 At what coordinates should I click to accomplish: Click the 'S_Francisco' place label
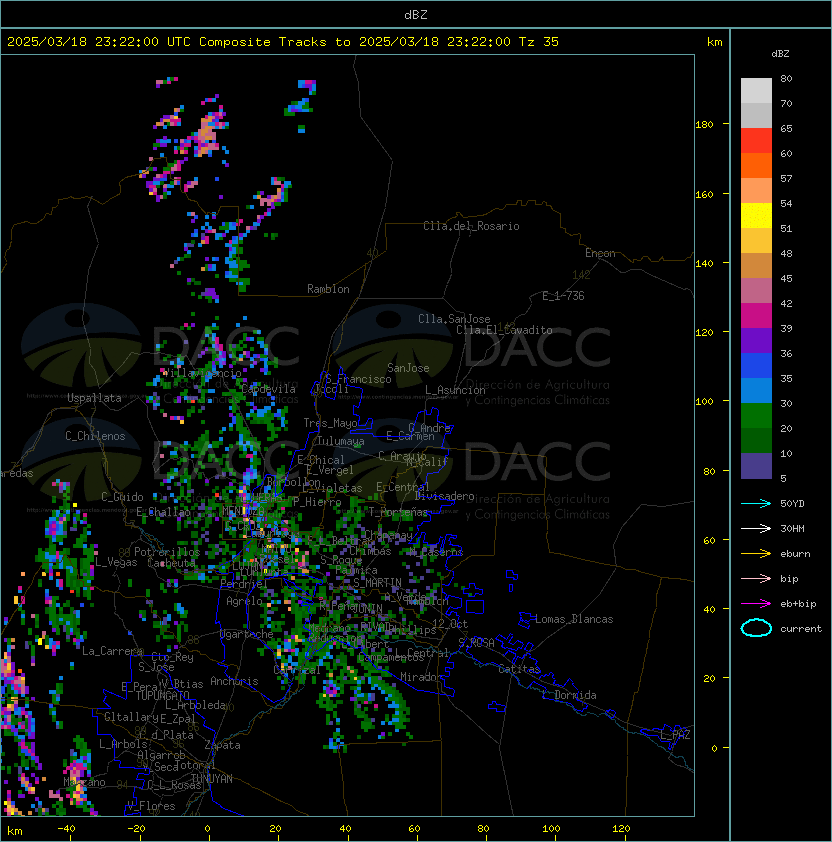click(x=358, y=379)
